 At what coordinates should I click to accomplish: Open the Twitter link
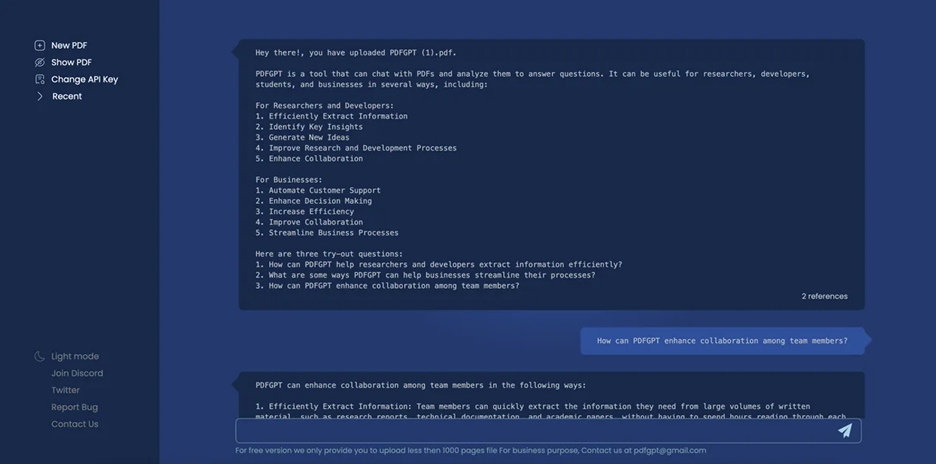point(66,390)
